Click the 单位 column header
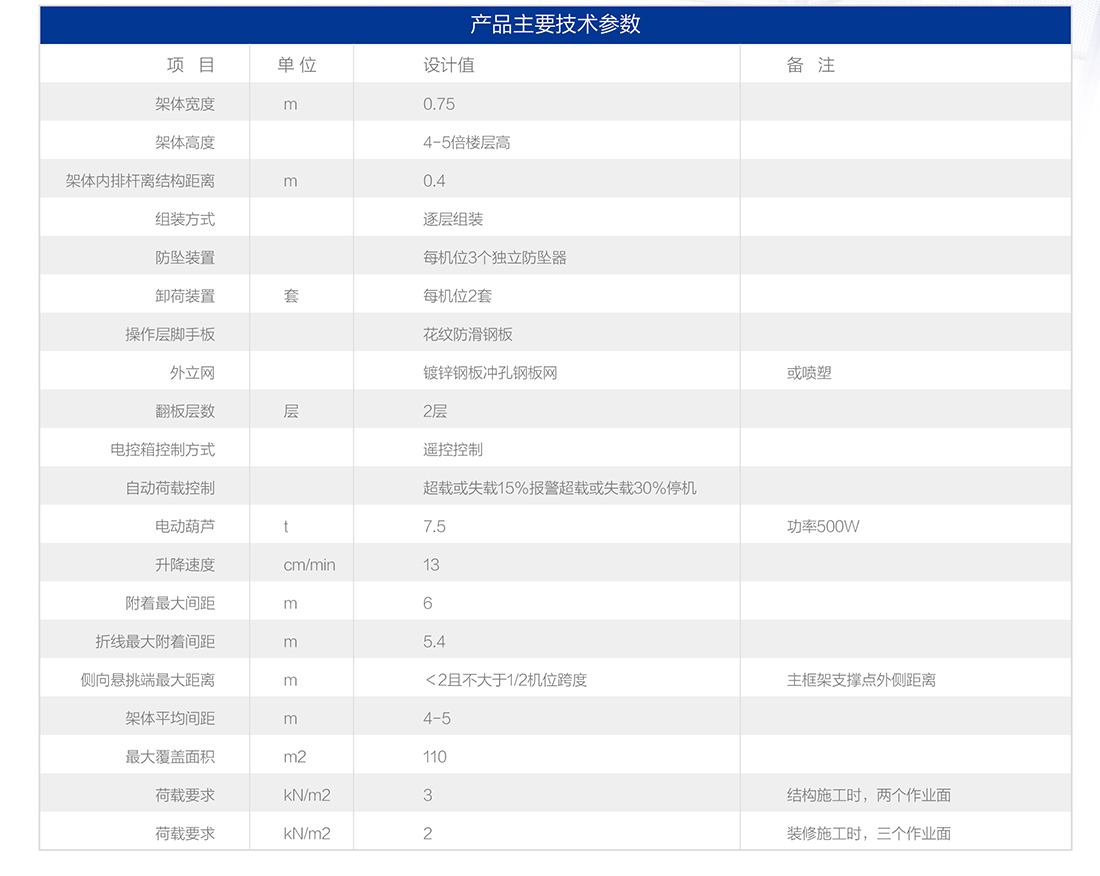 297,65
